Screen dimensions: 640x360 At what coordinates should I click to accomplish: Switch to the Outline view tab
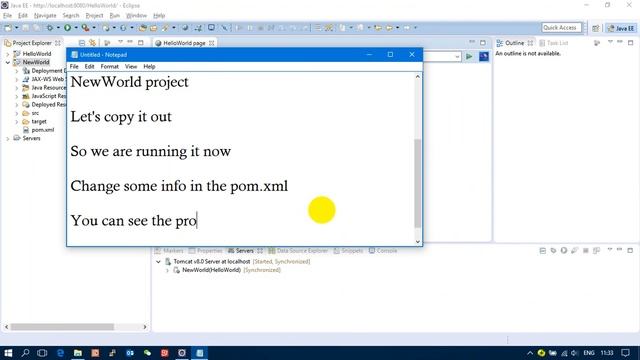tap(514, 43)
